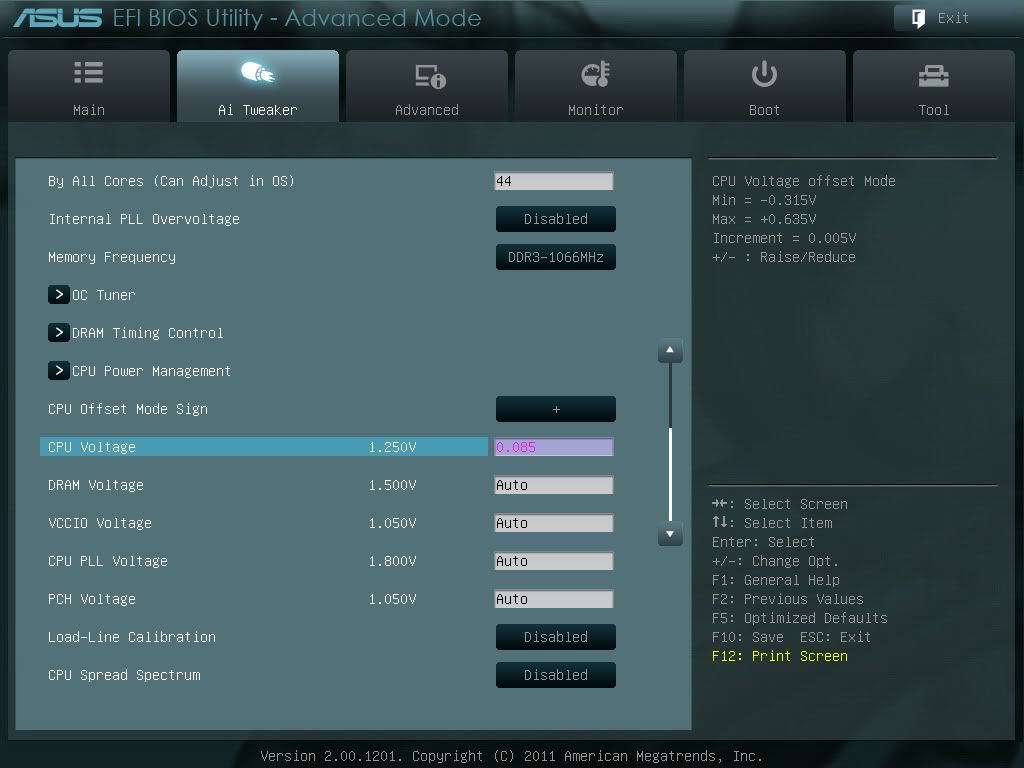This screenshot has width=1024, height=768.
Task: Click the CPU PLL Voltage Auto field
Action: [554, 560]
